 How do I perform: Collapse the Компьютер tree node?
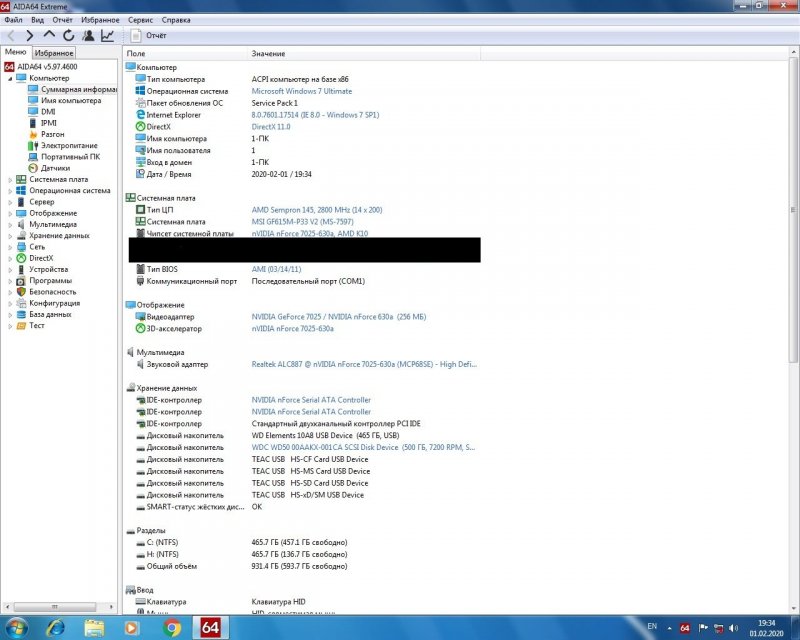click(11, 78)
